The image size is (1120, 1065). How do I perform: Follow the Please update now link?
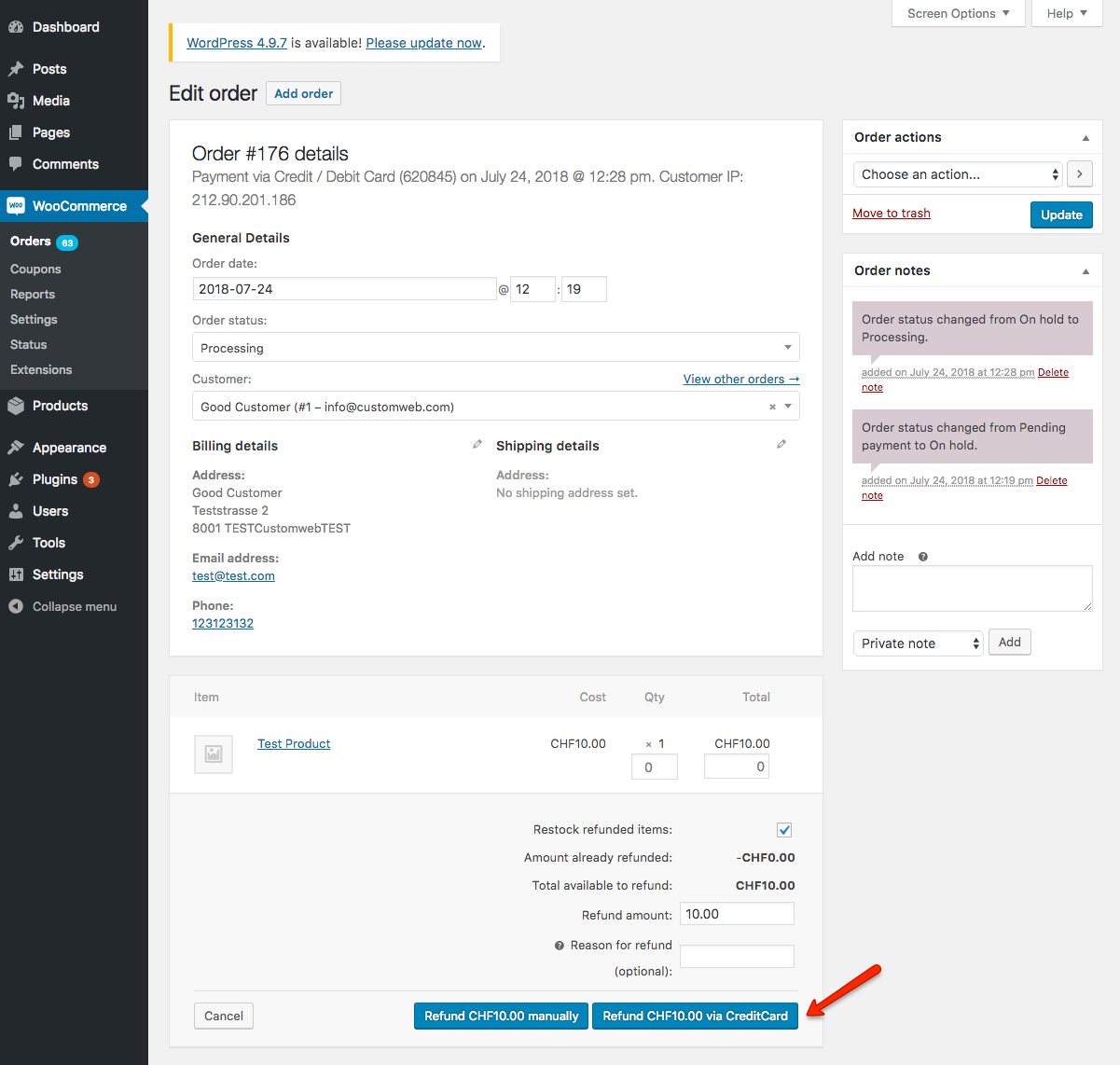[422, 42]
